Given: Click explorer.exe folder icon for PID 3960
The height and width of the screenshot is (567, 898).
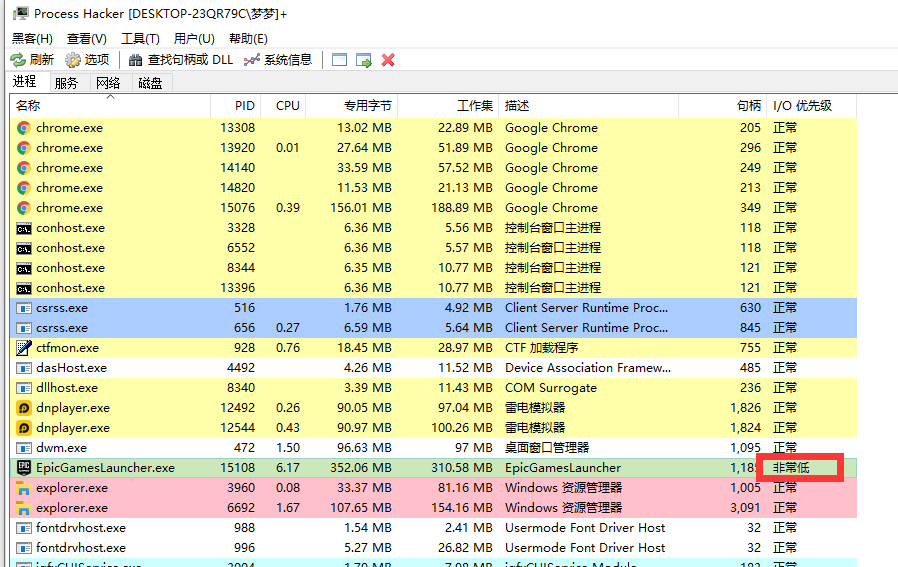Looking at the screenshot, I should pos(23,488).
